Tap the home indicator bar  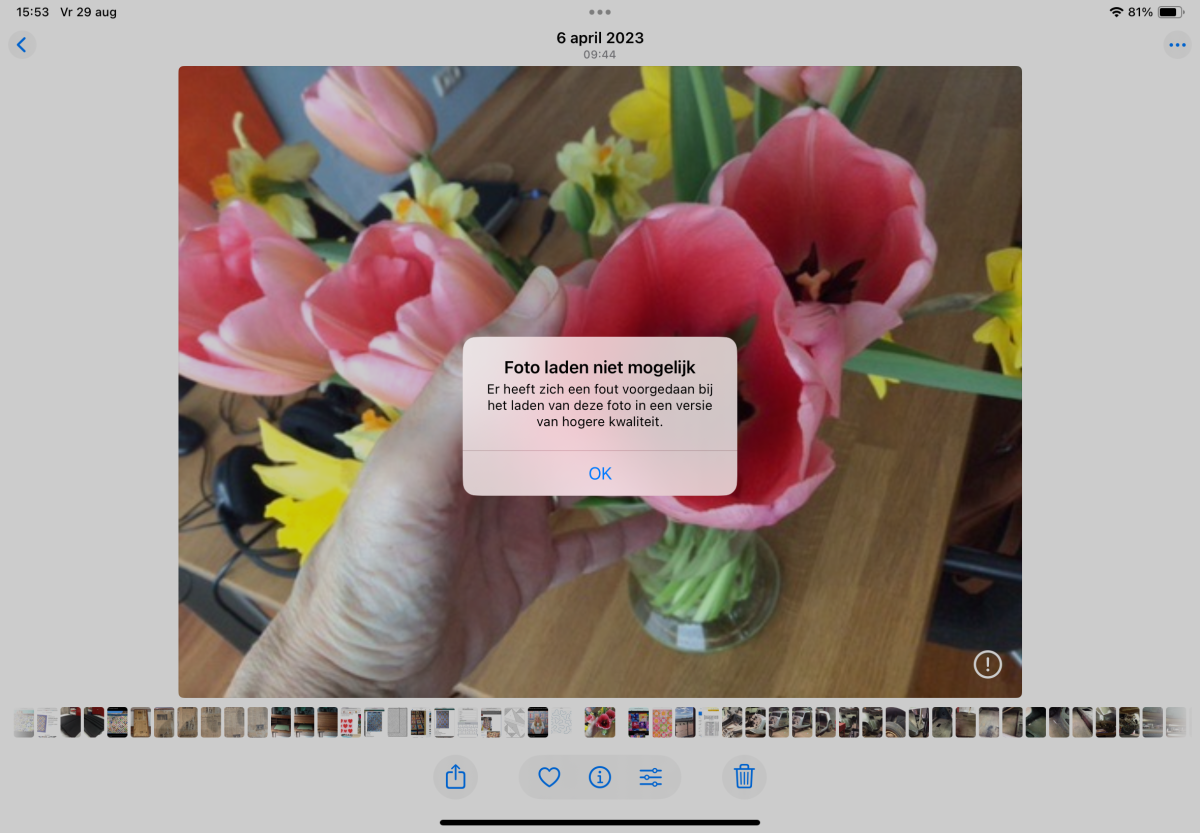click(x=600, y=822)
